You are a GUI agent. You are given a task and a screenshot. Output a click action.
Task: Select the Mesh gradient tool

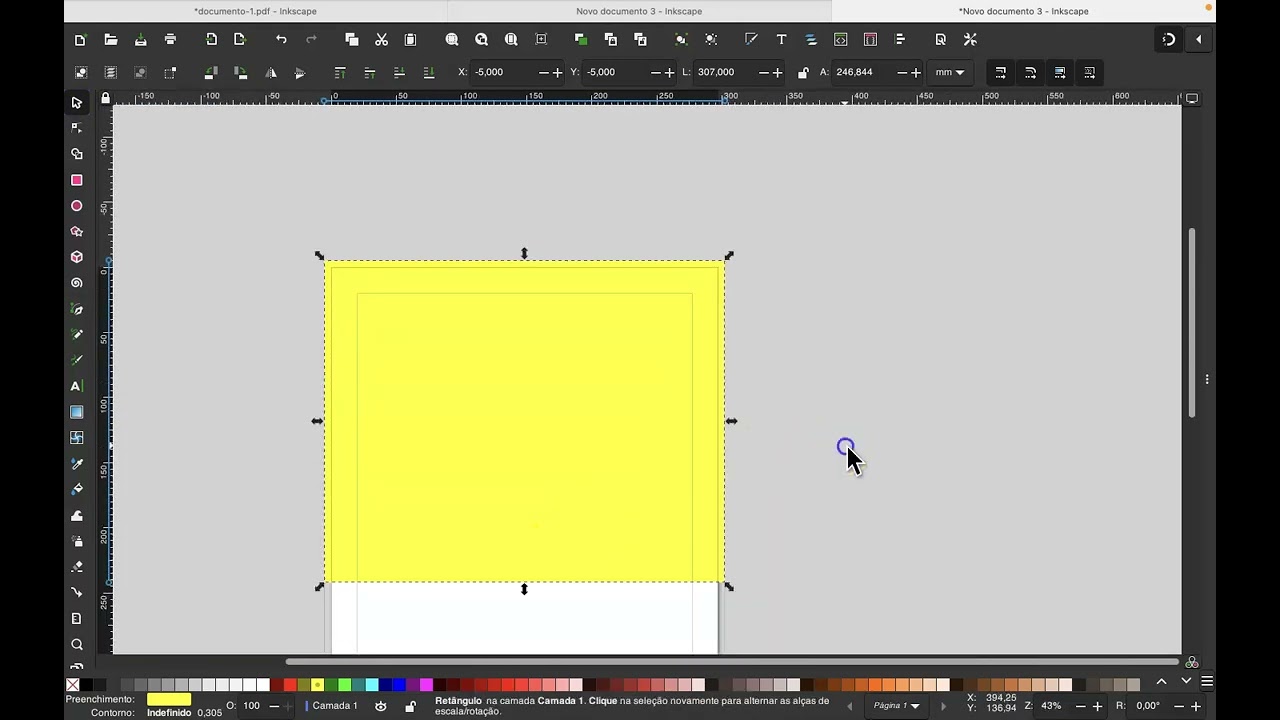(x=77, y=438)
